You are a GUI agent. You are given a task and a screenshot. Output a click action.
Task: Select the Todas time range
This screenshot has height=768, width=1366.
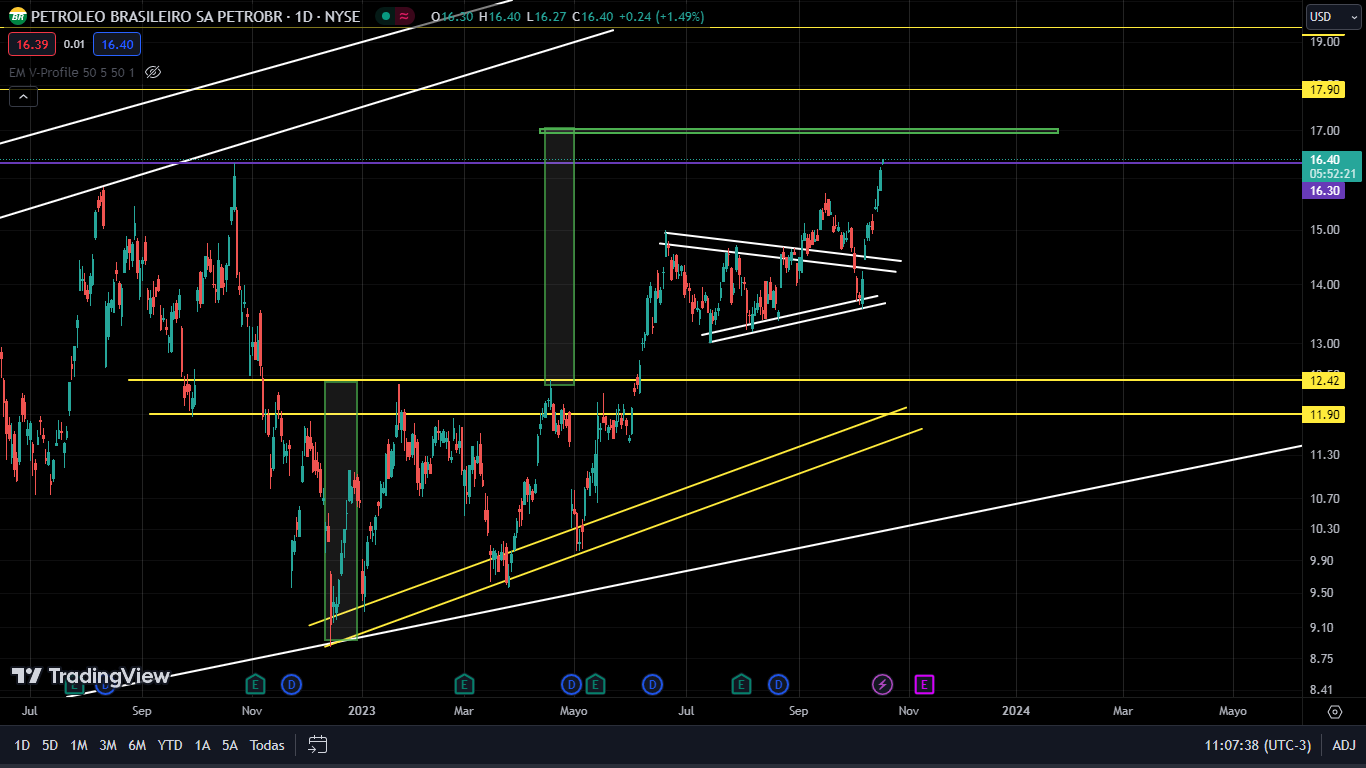[267, 745]
